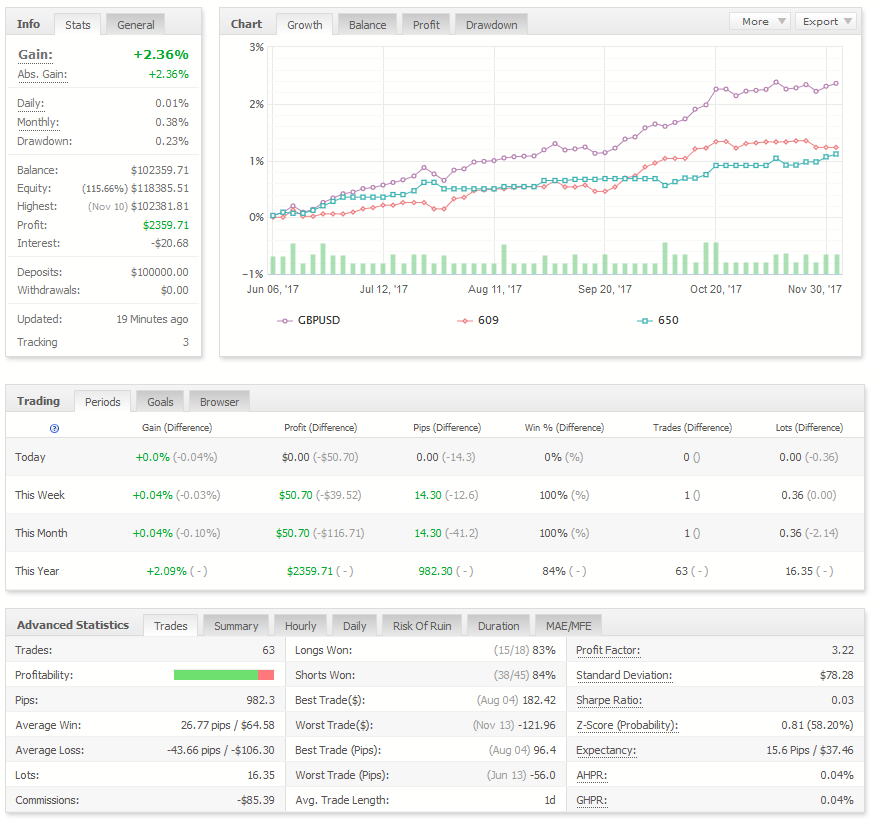Click the green Profitability bar

click(216, 675)
